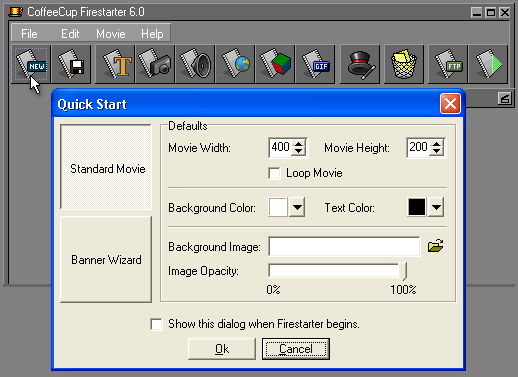518x377 pixels.
Task: Click the GIF export toolbar icon
Action: (x=315, y=64)
